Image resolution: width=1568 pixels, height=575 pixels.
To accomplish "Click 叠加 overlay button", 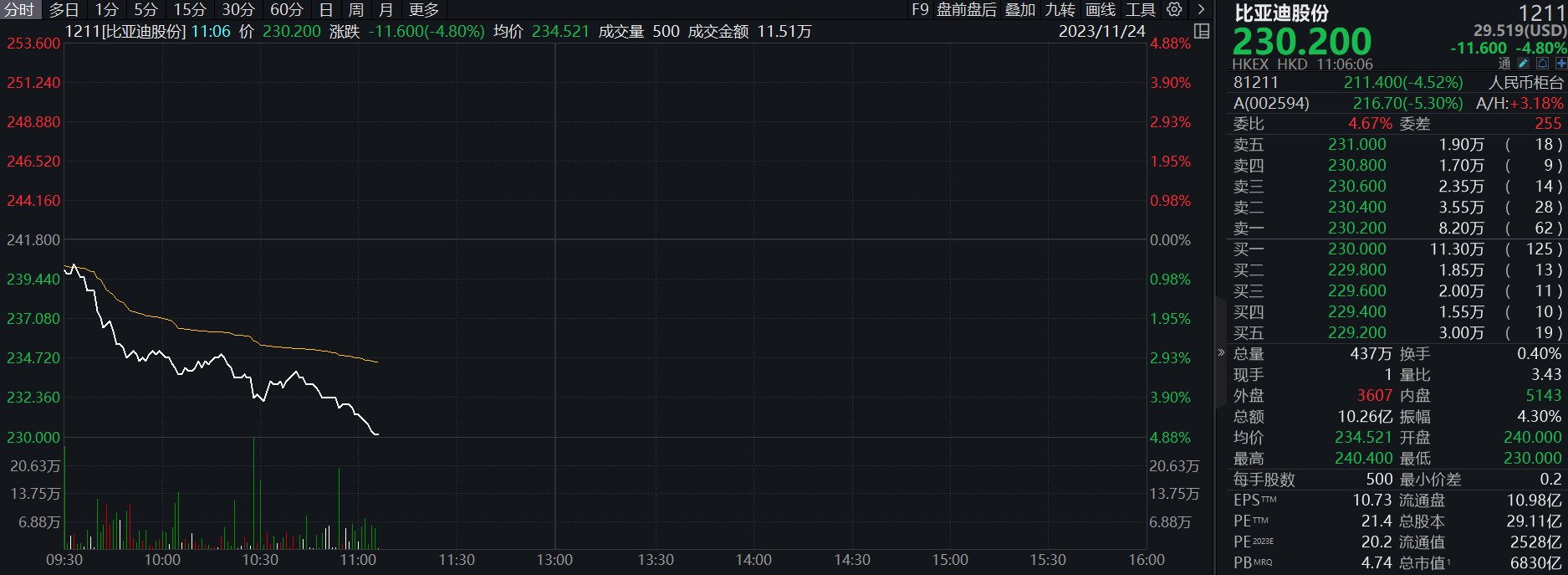I will (1020, 10).
